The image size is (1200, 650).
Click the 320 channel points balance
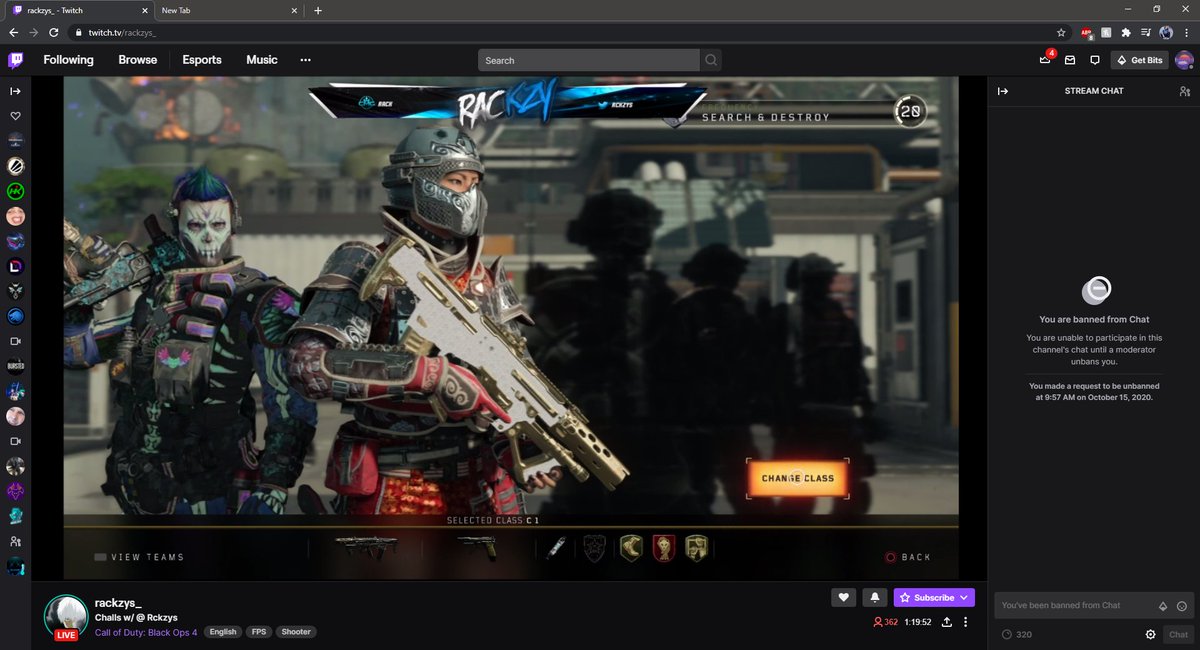click(1017, 634)
